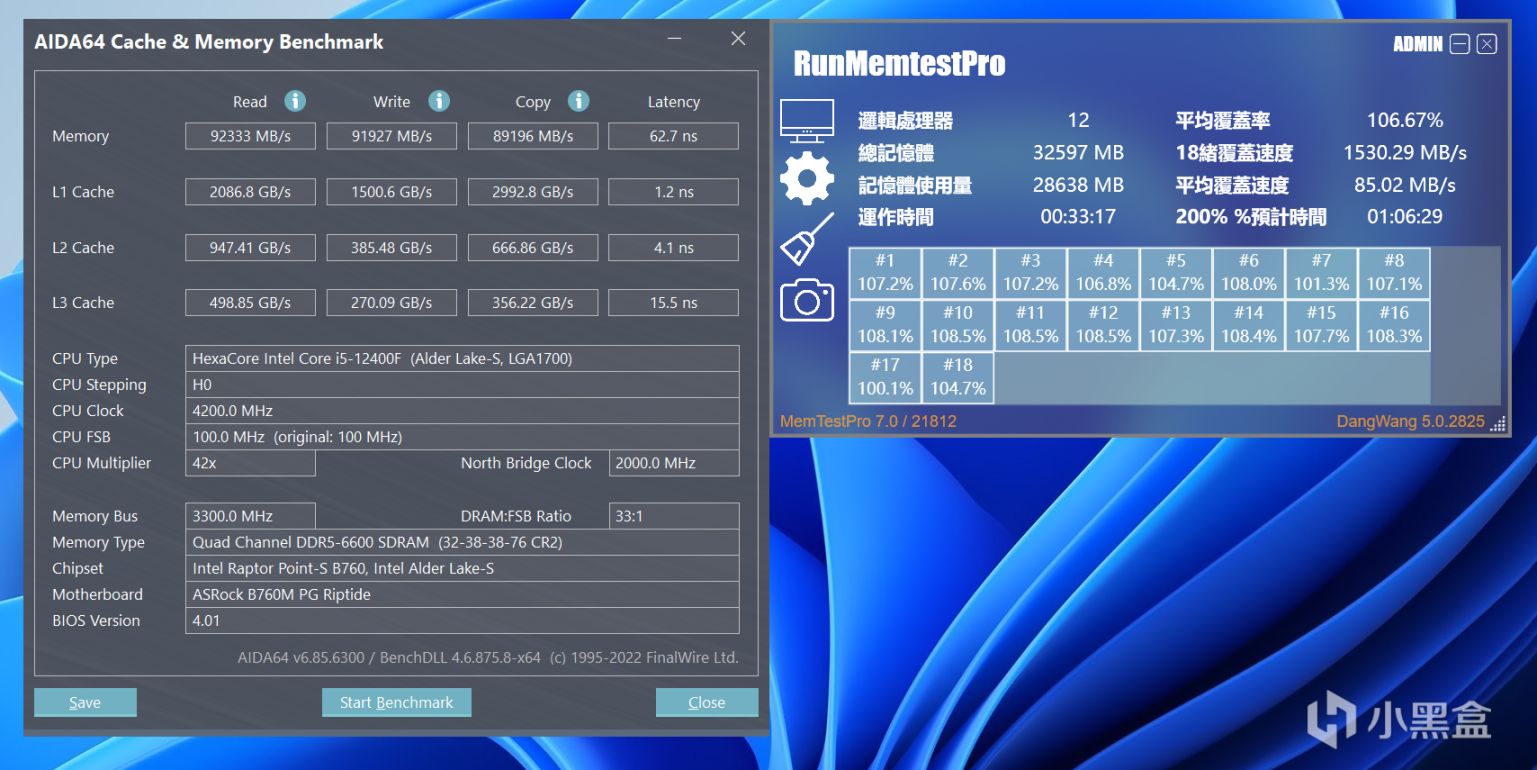
Task: Click the Memory Type field DDR5-6600
Action: pyautogui.click(x=462, y=542)
